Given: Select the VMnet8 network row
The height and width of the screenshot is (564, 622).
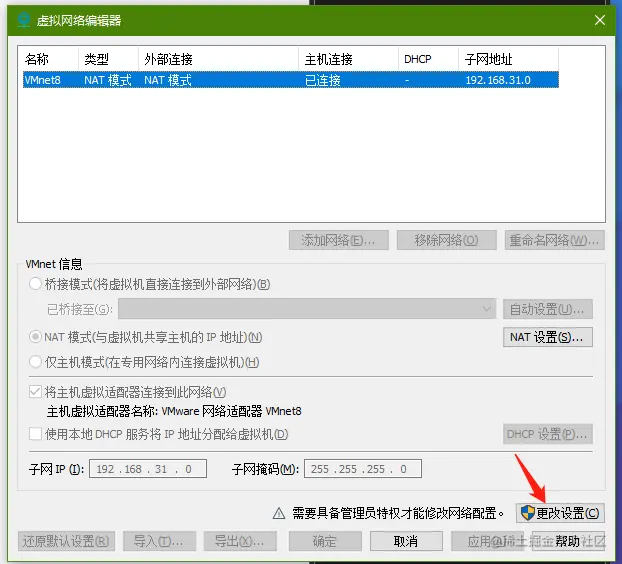Looking at the screenshot, I should [291, 80].
